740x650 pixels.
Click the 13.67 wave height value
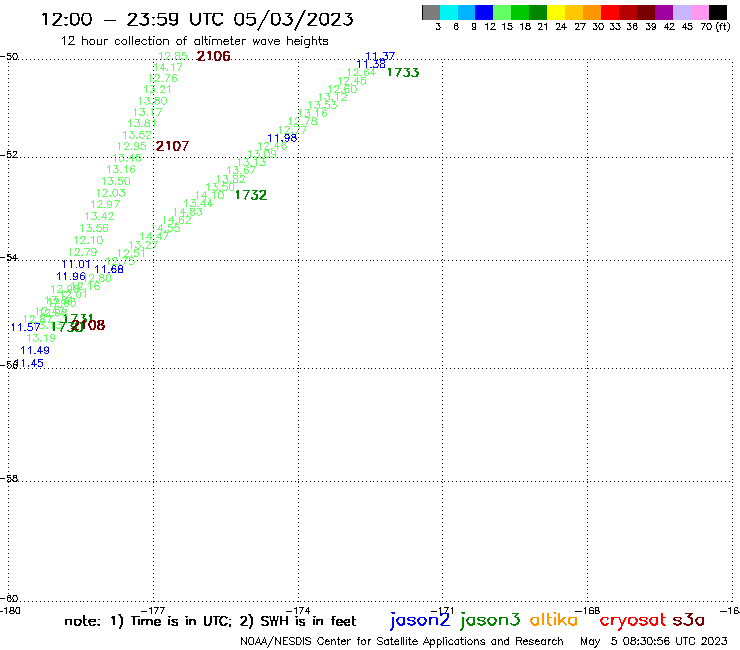(x=241, y=170)
